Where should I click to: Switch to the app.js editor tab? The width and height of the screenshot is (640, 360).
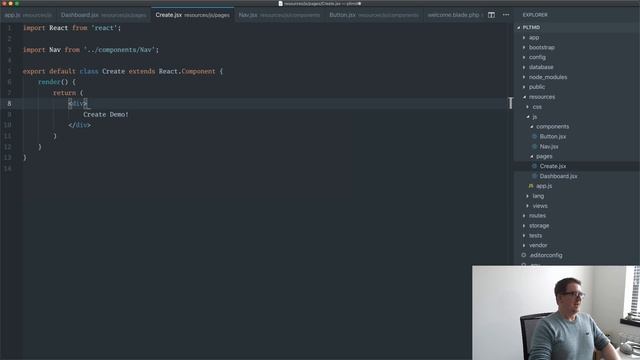click(x=28, y=15)
